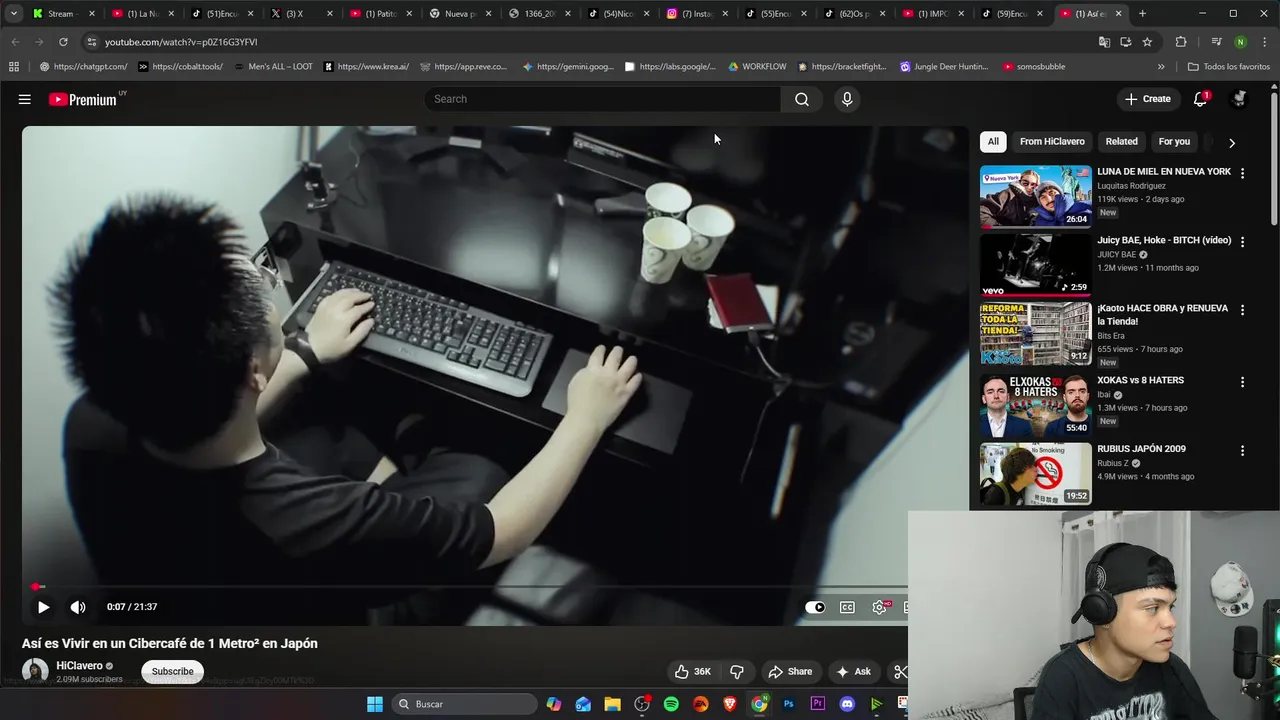The image size is (1280, 720).
Task: Open Todos los favoritos bookmarks folder
Action: [x=1229, y=67]
